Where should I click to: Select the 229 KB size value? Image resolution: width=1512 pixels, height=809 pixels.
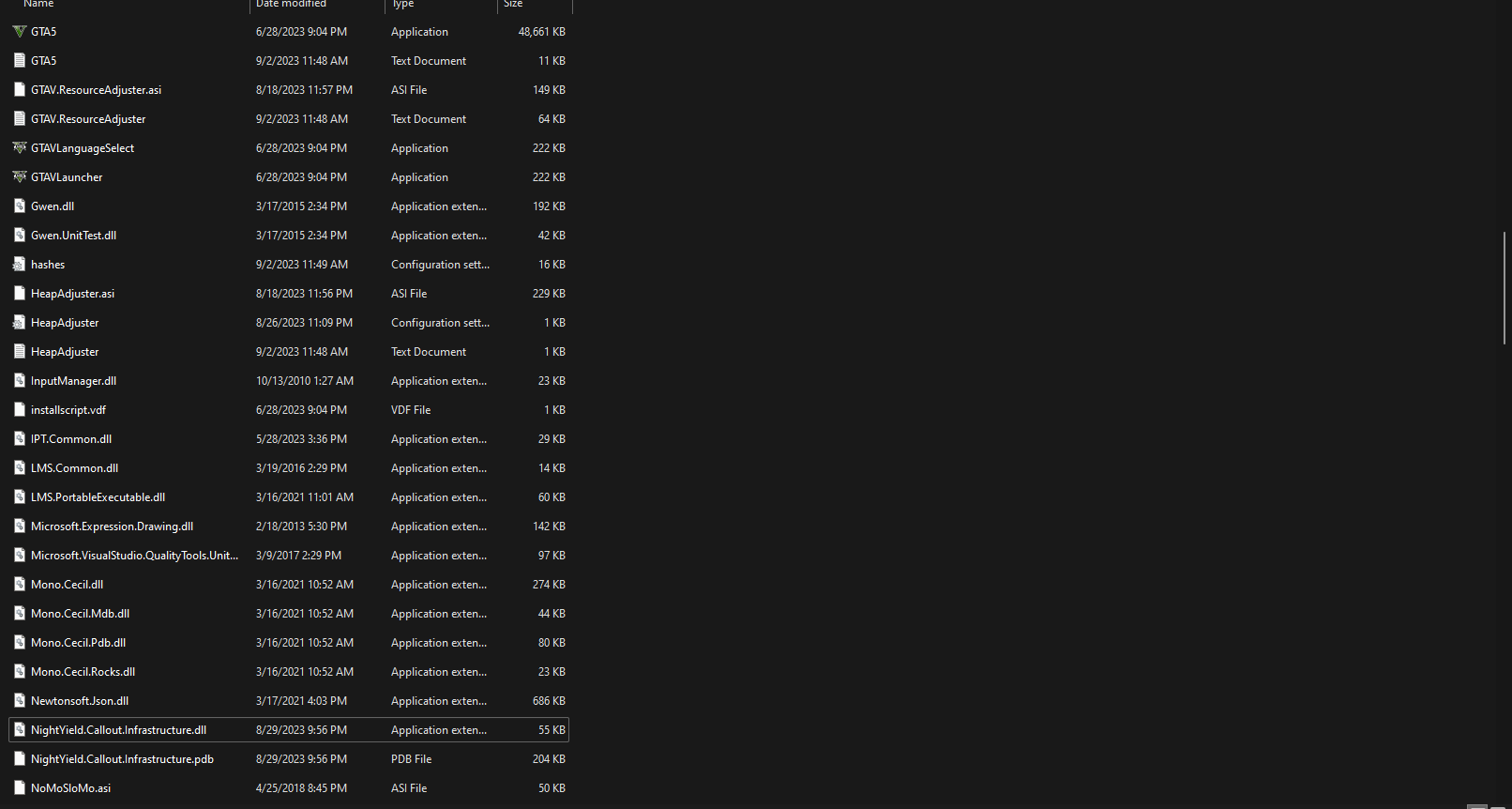[549, 294]
